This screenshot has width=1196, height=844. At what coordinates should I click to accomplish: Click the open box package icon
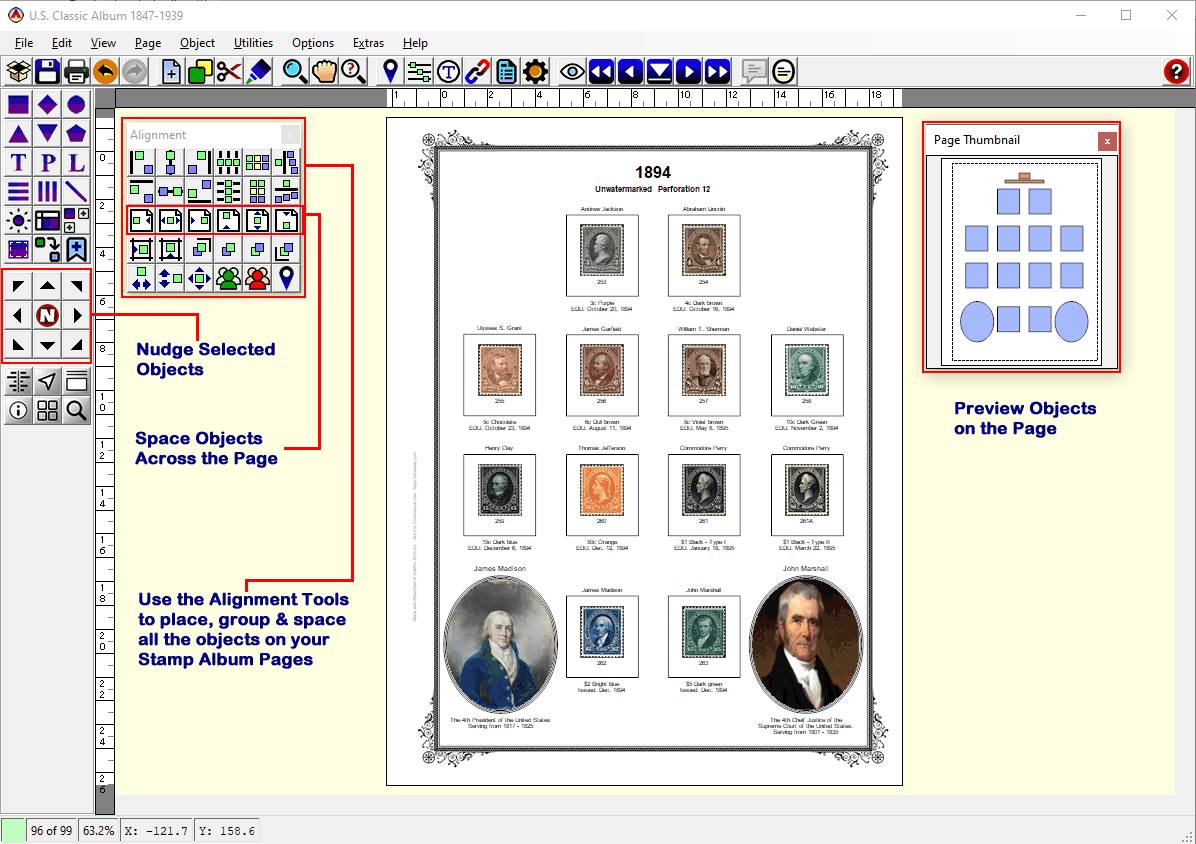pos(18,72)
